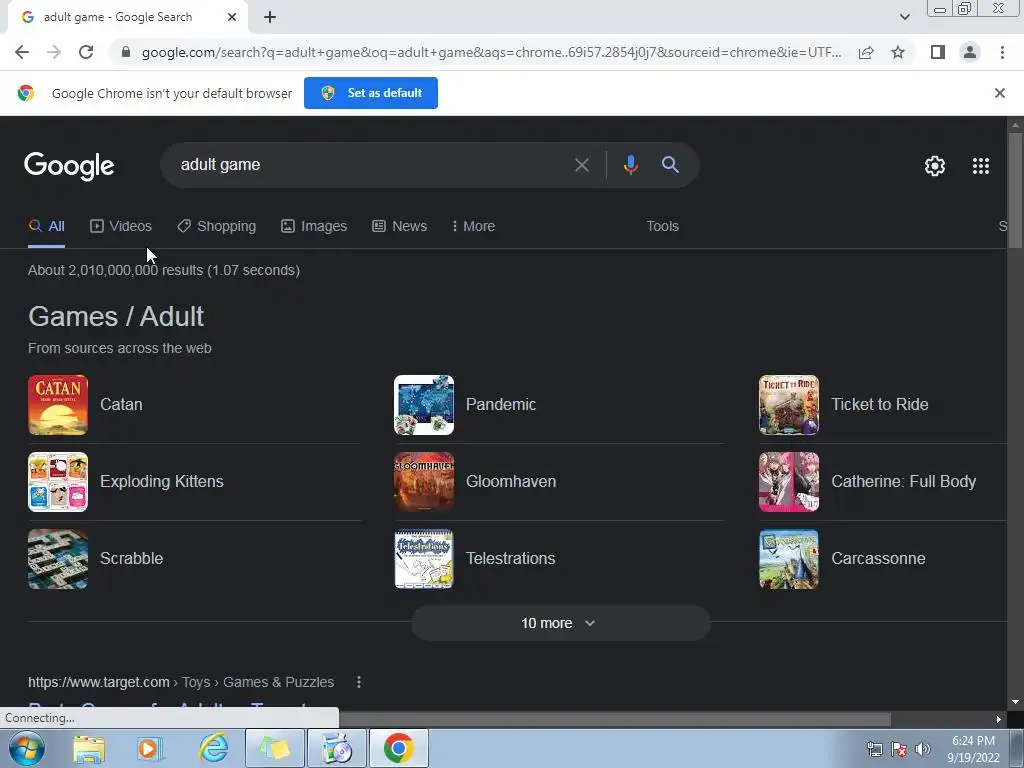
Task: Expand the More search categories menu
Action: pyautogui.click(x=473, y=226)
